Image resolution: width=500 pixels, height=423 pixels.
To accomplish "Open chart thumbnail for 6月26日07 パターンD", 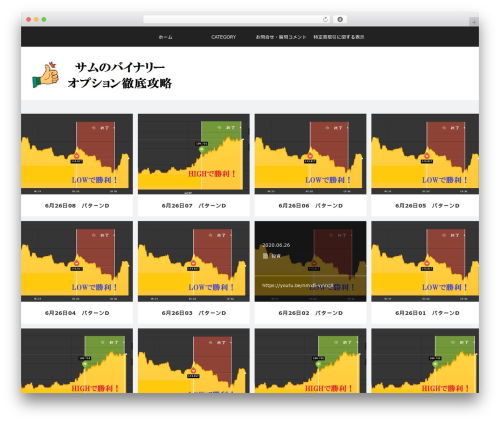I will pyautogui.click(x=194, y=154).
